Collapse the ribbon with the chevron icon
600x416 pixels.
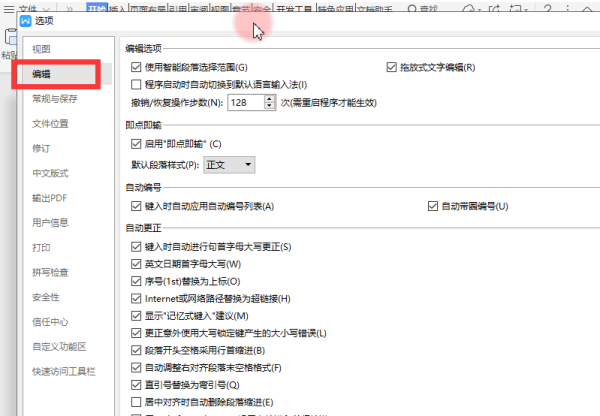point(587,9)
